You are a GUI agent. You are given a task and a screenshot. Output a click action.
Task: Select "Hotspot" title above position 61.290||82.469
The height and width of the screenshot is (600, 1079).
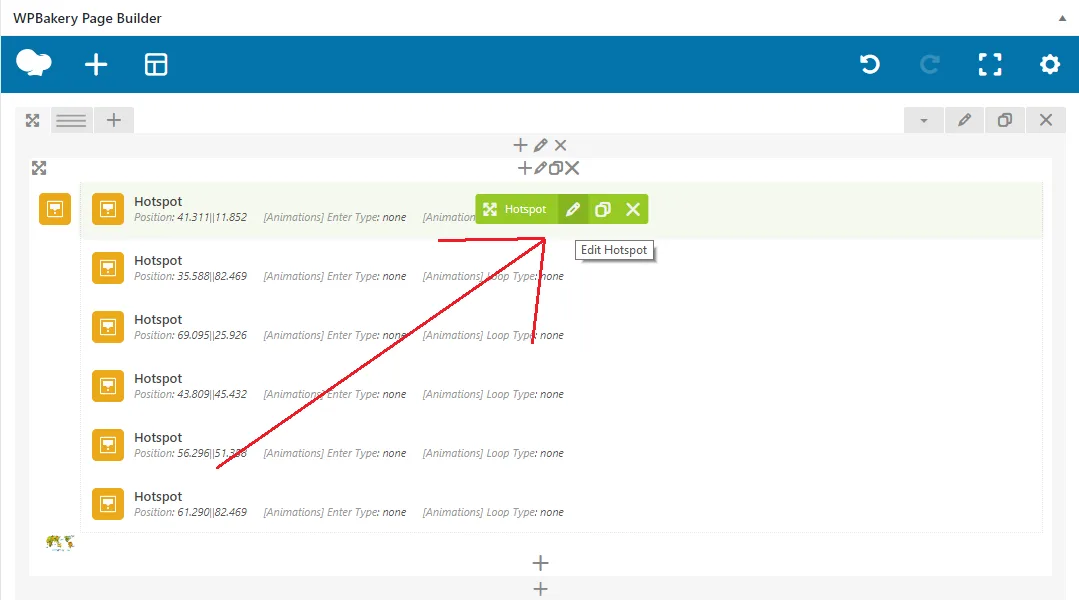158,497
